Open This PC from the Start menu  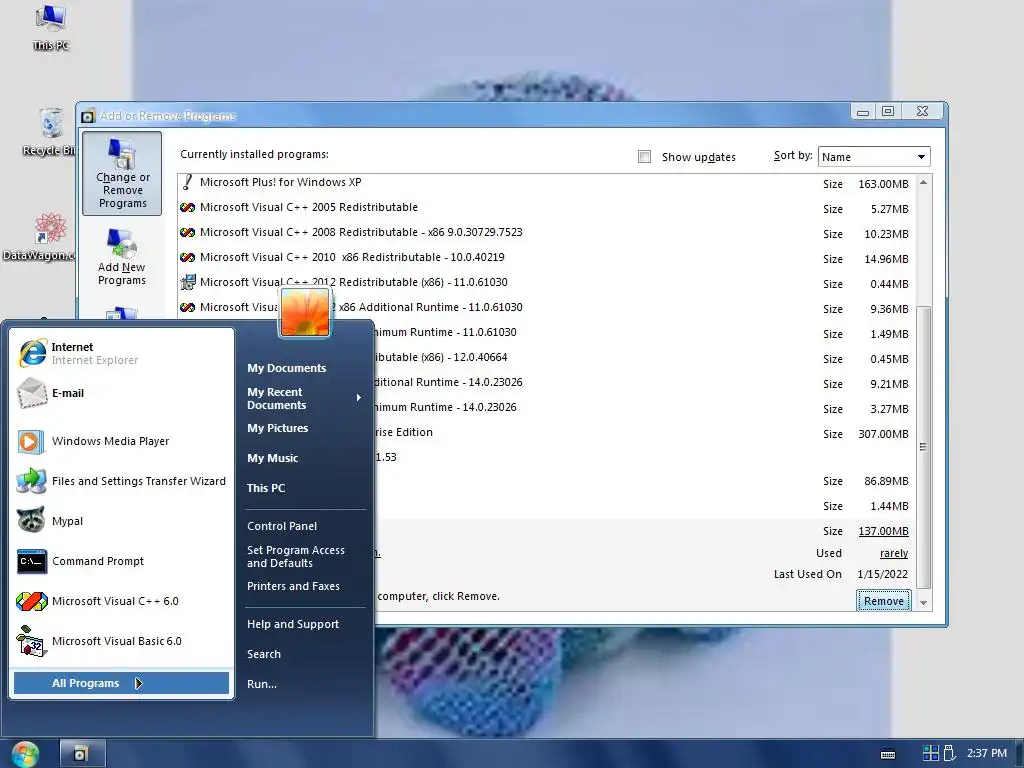click(x=266, y=488)
